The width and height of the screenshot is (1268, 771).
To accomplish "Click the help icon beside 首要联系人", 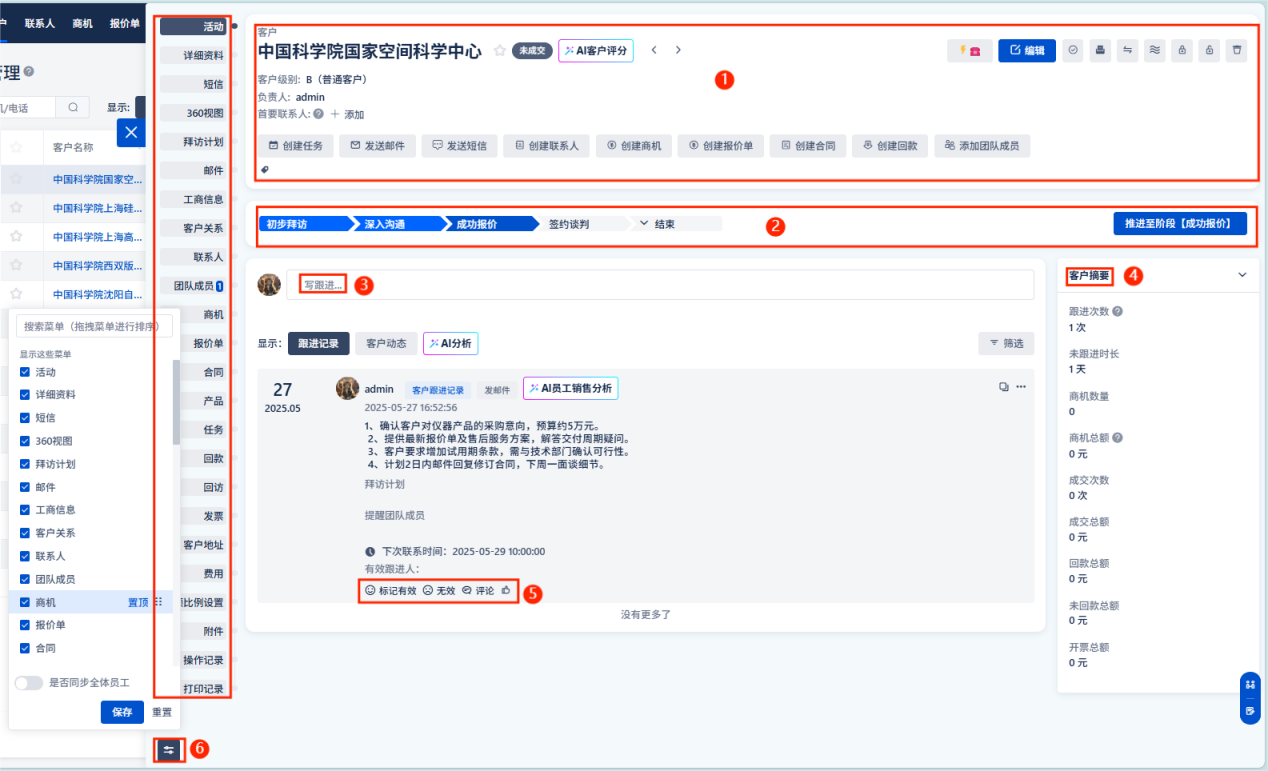I will 318,114.
